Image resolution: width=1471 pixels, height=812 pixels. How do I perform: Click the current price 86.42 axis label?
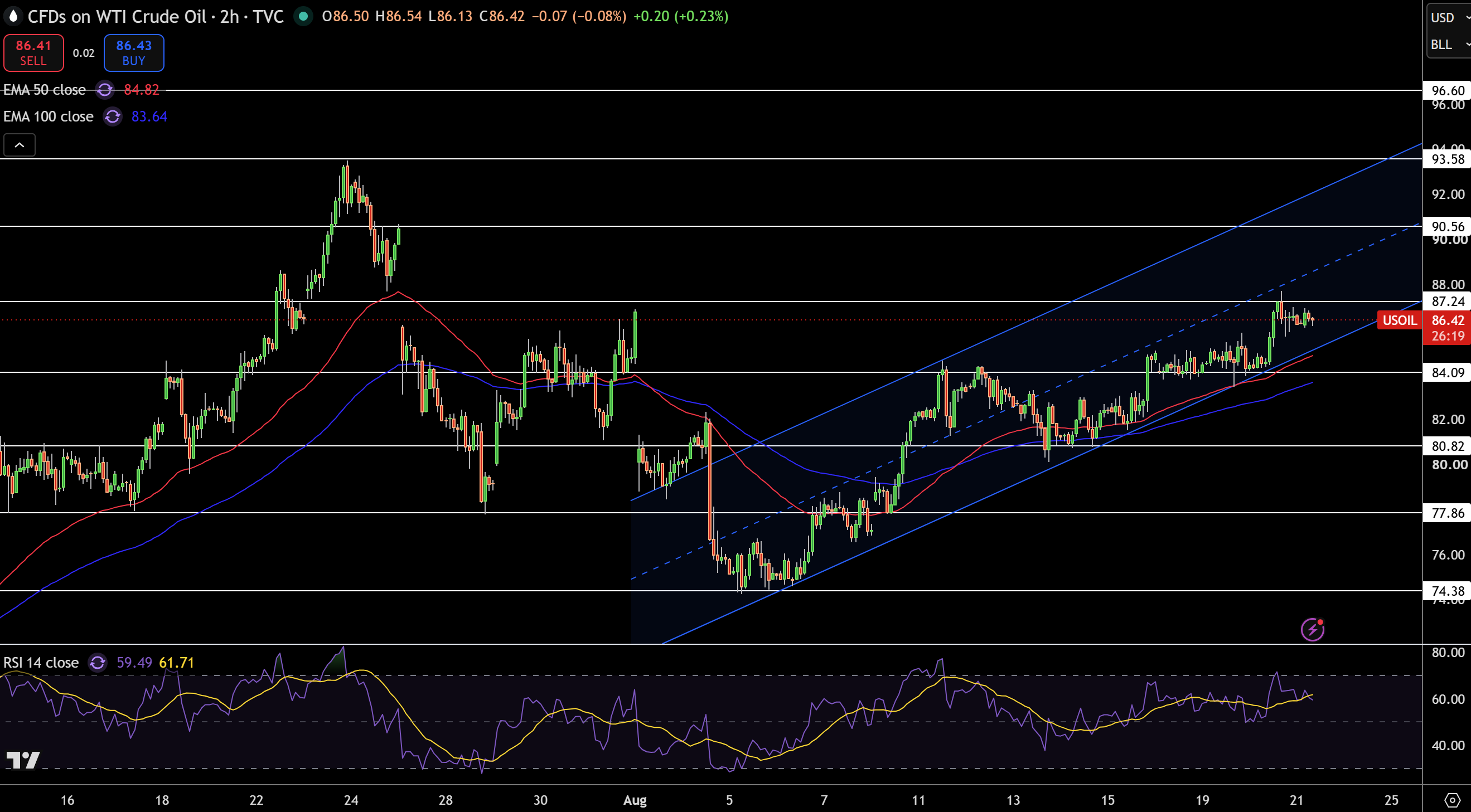[1447, 320]
